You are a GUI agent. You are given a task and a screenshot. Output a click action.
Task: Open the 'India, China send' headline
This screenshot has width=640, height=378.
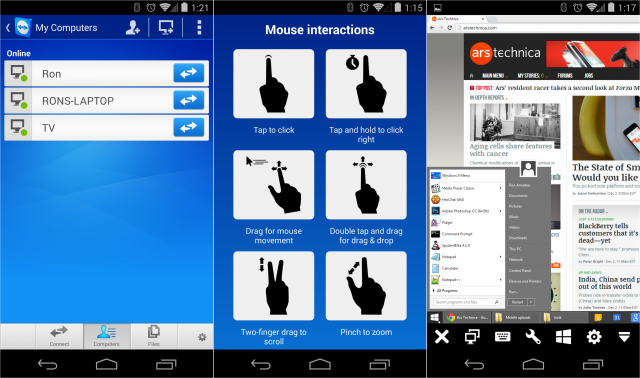point(609,282)
